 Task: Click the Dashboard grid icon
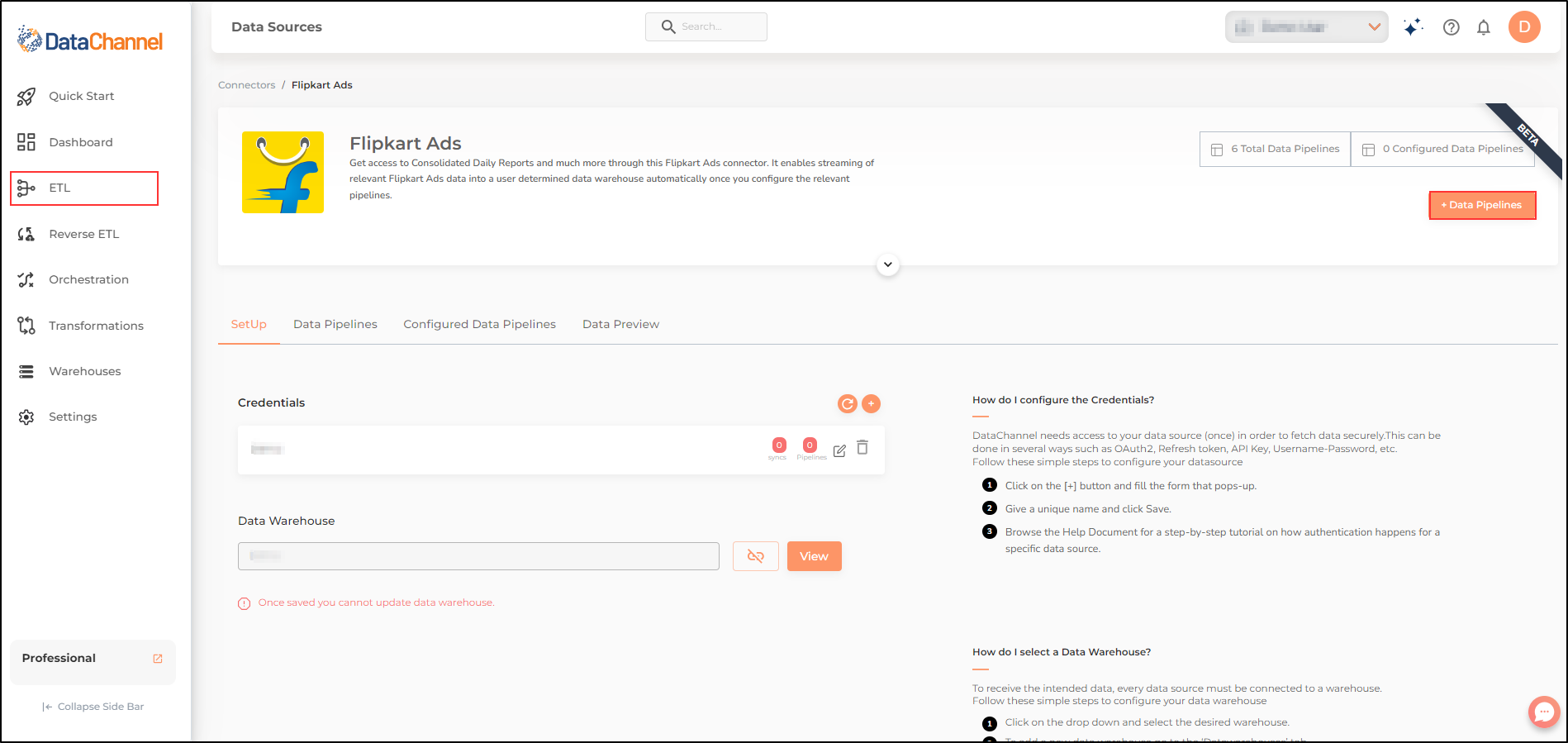tap(26, 142)
